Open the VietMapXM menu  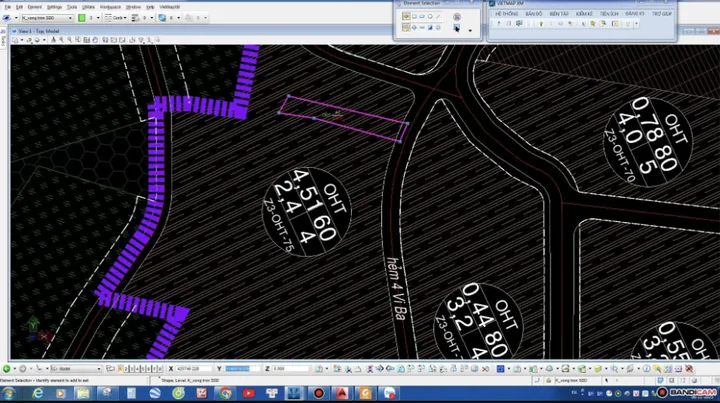[169, 7]
